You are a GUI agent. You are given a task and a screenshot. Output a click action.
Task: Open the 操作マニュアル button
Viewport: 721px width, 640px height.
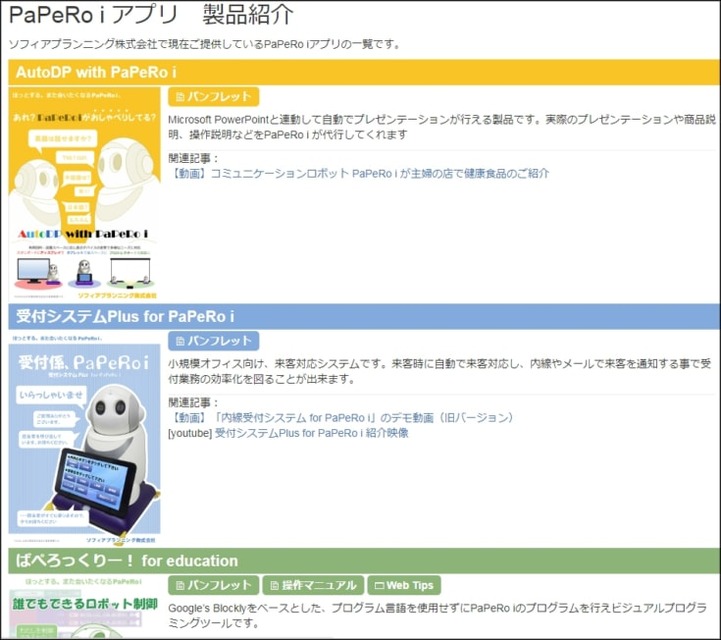(x=313, y=585)
